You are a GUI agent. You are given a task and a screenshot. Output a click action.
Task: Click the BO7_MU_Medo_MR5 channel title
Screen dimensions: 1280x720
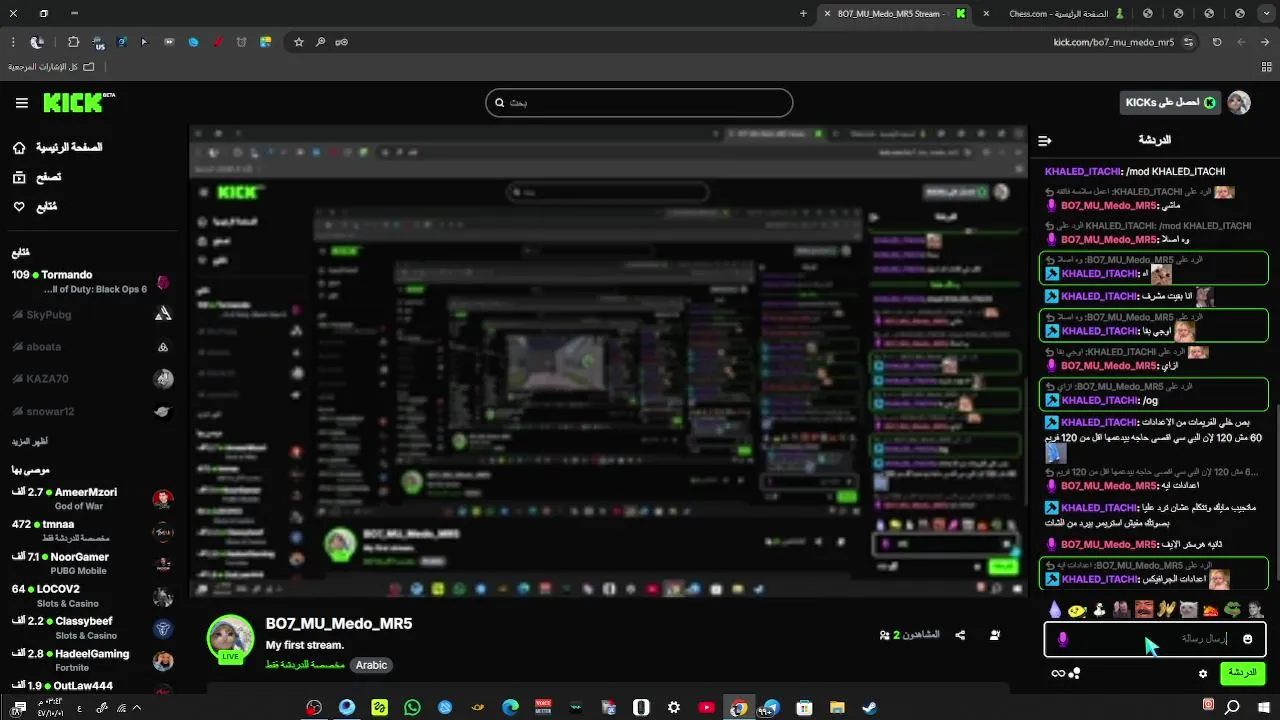(x=339, y=624)
